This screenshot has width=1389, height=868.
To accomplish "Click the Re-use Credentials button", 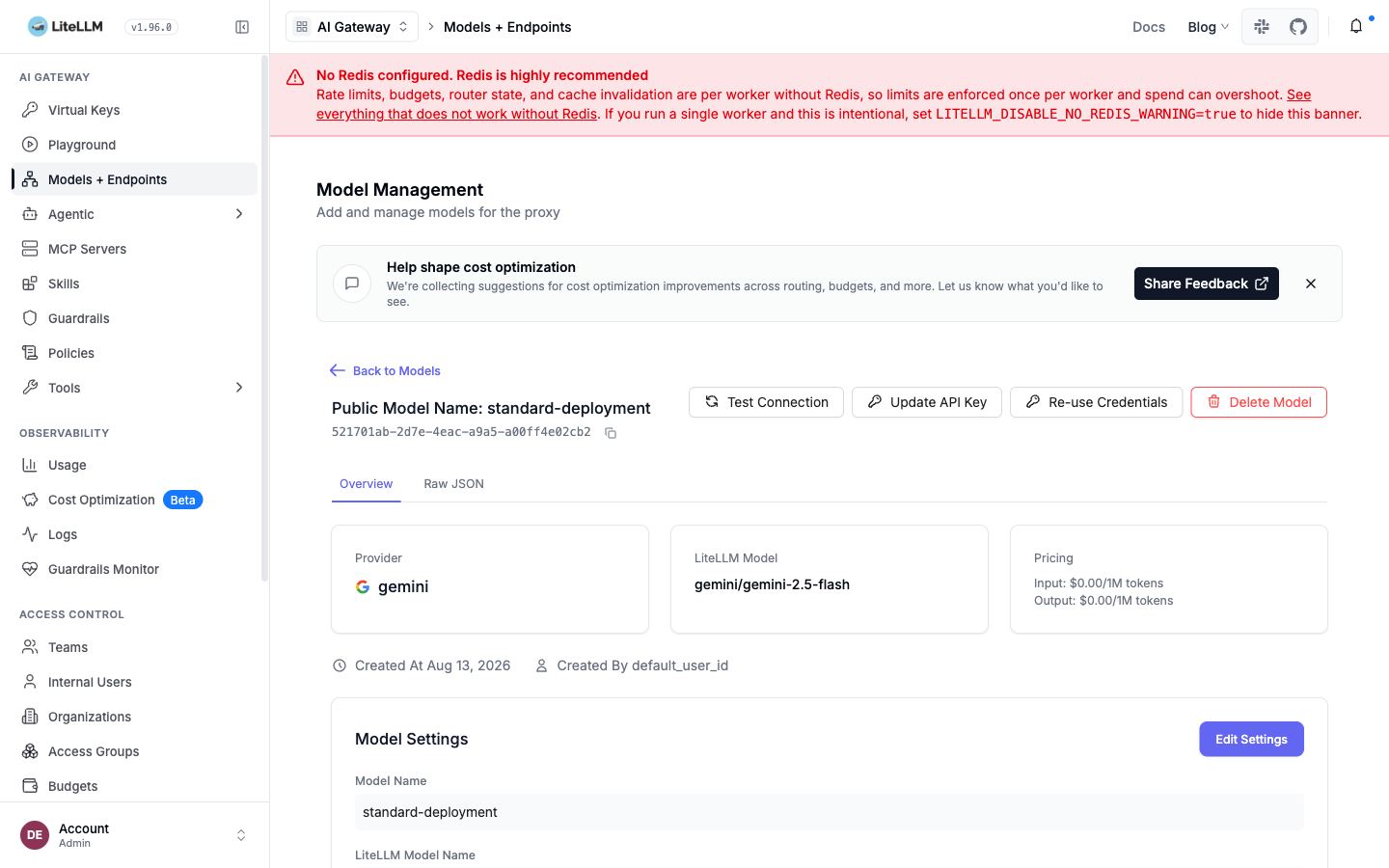I will 1096,402.
